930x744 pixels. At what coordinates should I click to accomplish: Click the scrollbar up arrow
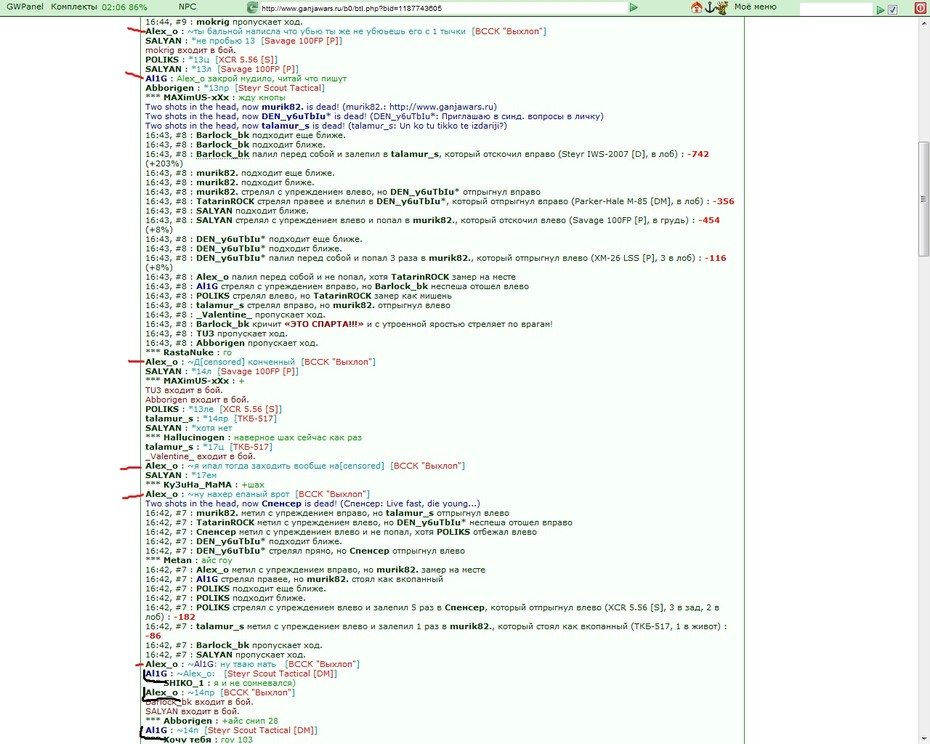point(924,24)
